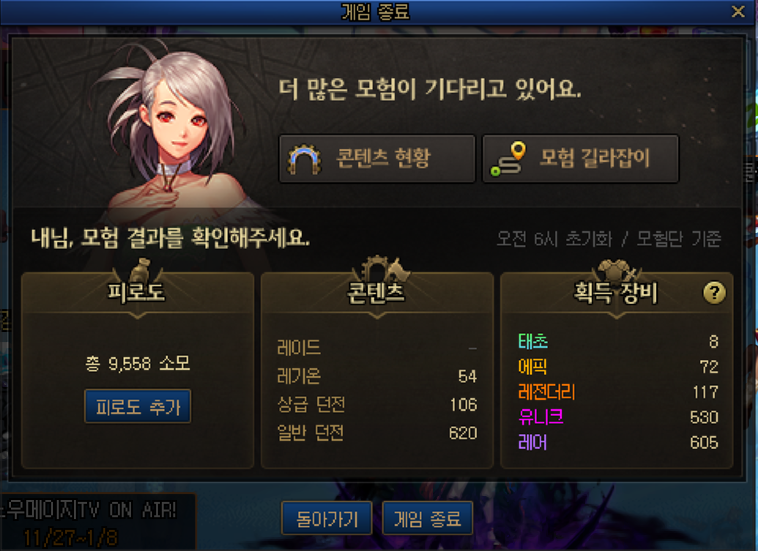The height and width of the screenshot is (551, 758).
Task: Click the ON AIR event banner
Action: click(98, 522)
